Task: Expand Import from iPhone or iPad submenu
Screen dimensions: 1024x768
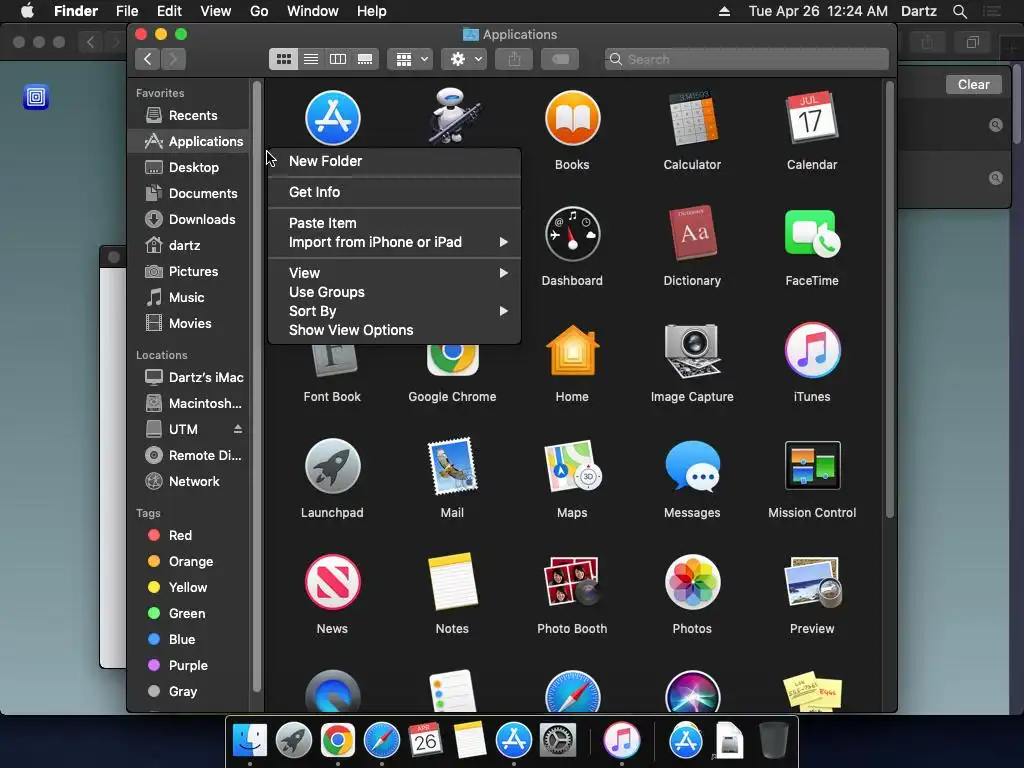Action: pyautogui.click(x=394, y=242)
